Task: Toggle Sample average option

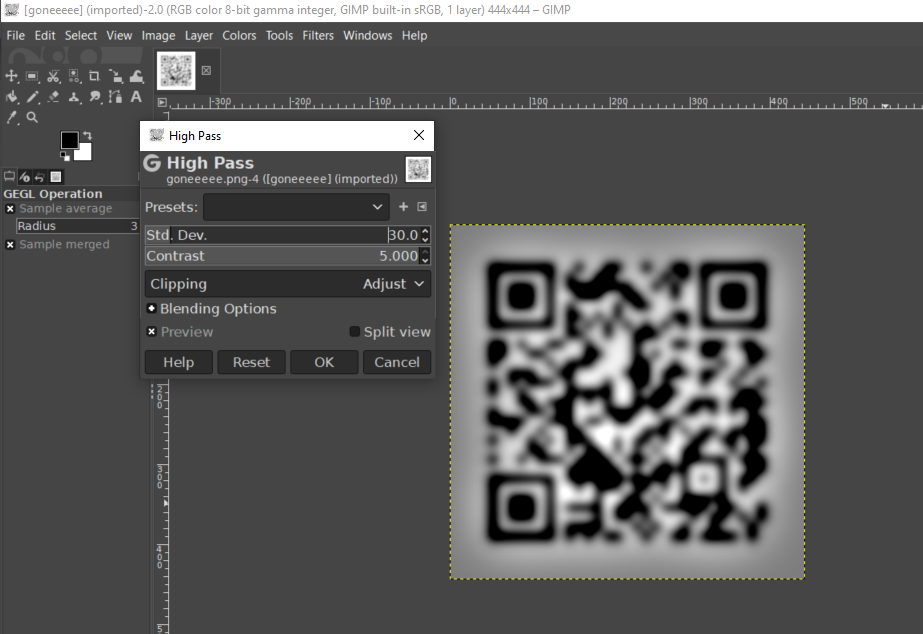Action: pyautogui.click(x=10, y=209)
